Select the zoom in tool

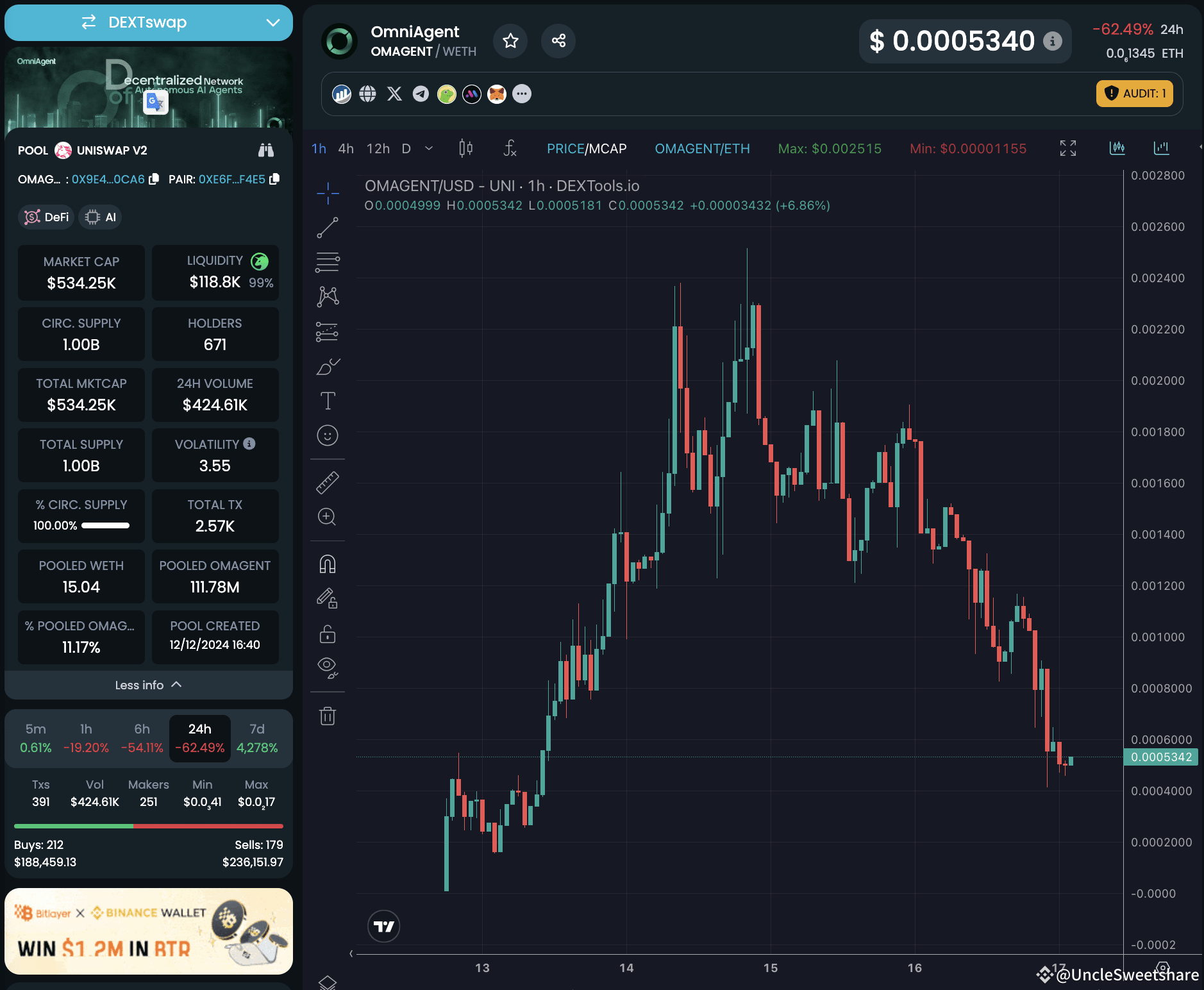click(x=328, y=517)
